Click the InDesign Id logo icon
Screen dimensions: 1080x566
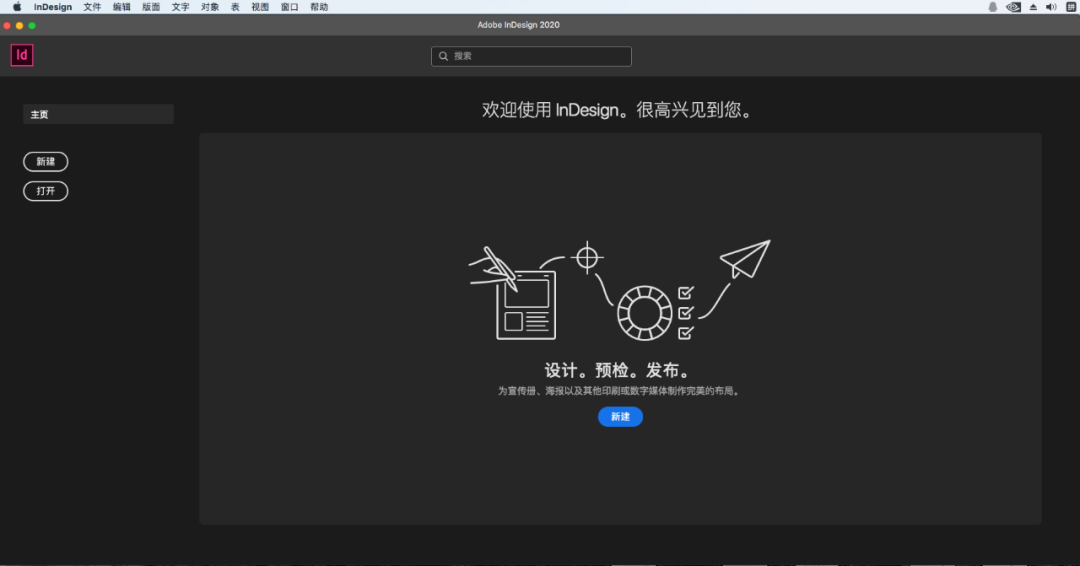tap(22, 55)
